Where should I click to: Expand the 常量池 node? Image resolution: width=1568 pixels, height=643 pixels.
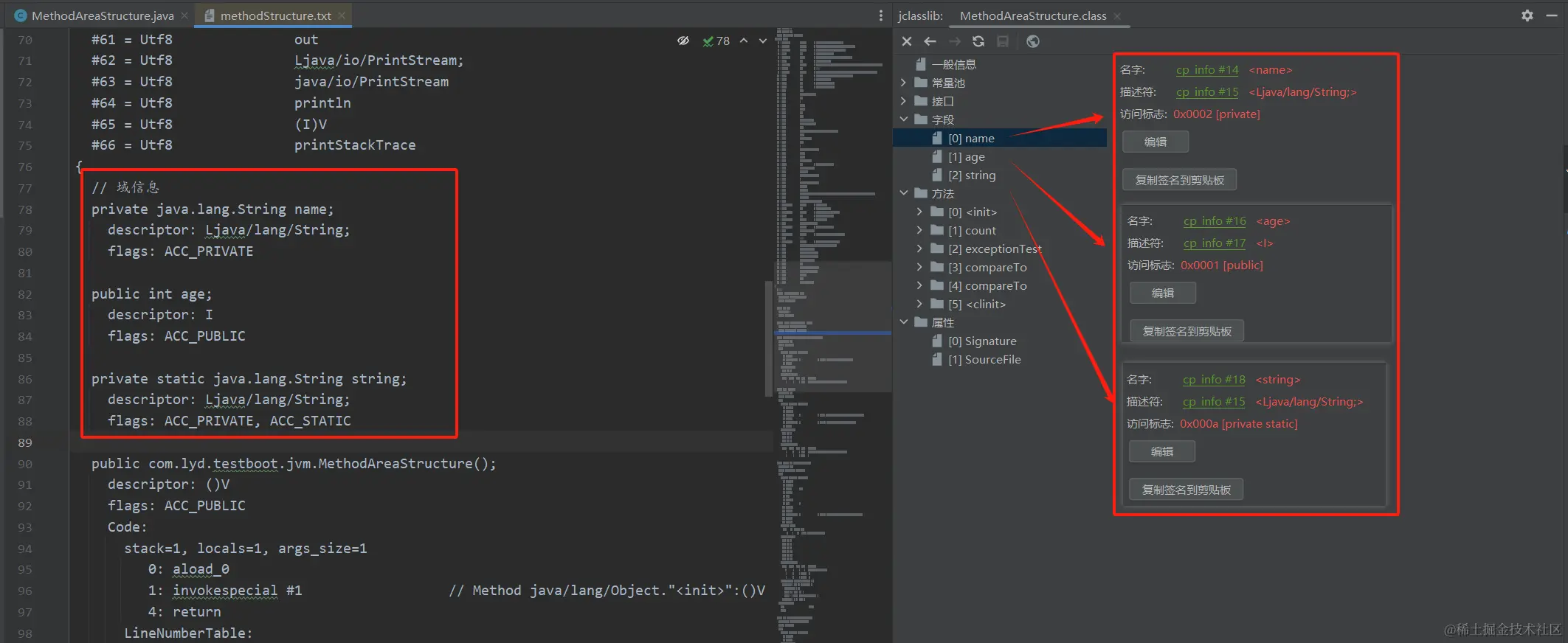(904, 83)
